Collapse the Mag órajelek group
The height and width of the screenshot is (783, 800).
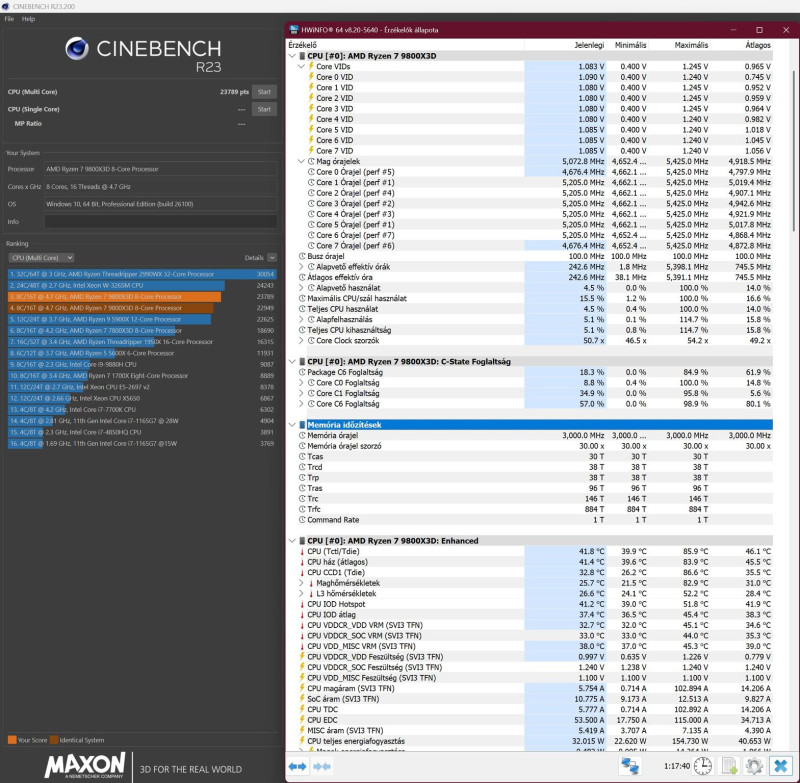click(x=301, y=161)
